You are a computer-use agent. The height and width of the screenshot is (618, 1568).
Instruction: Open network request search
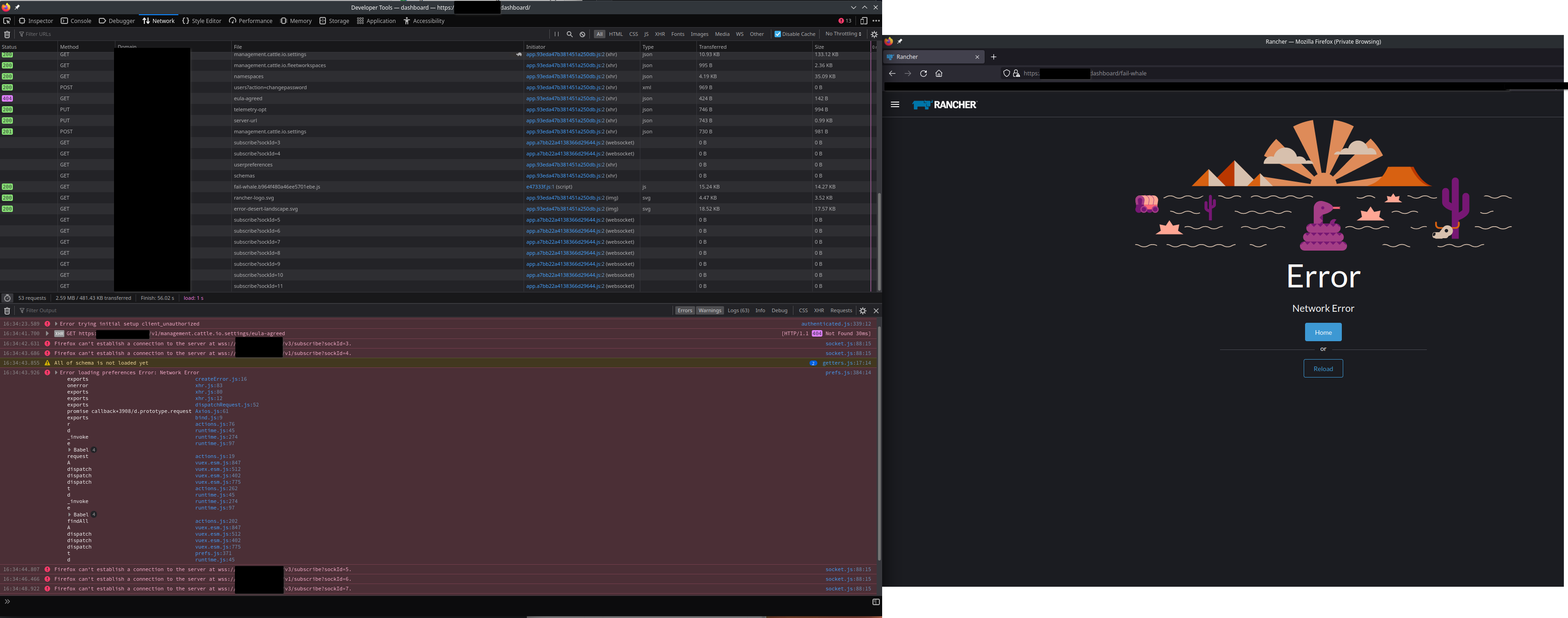(570, 34)
